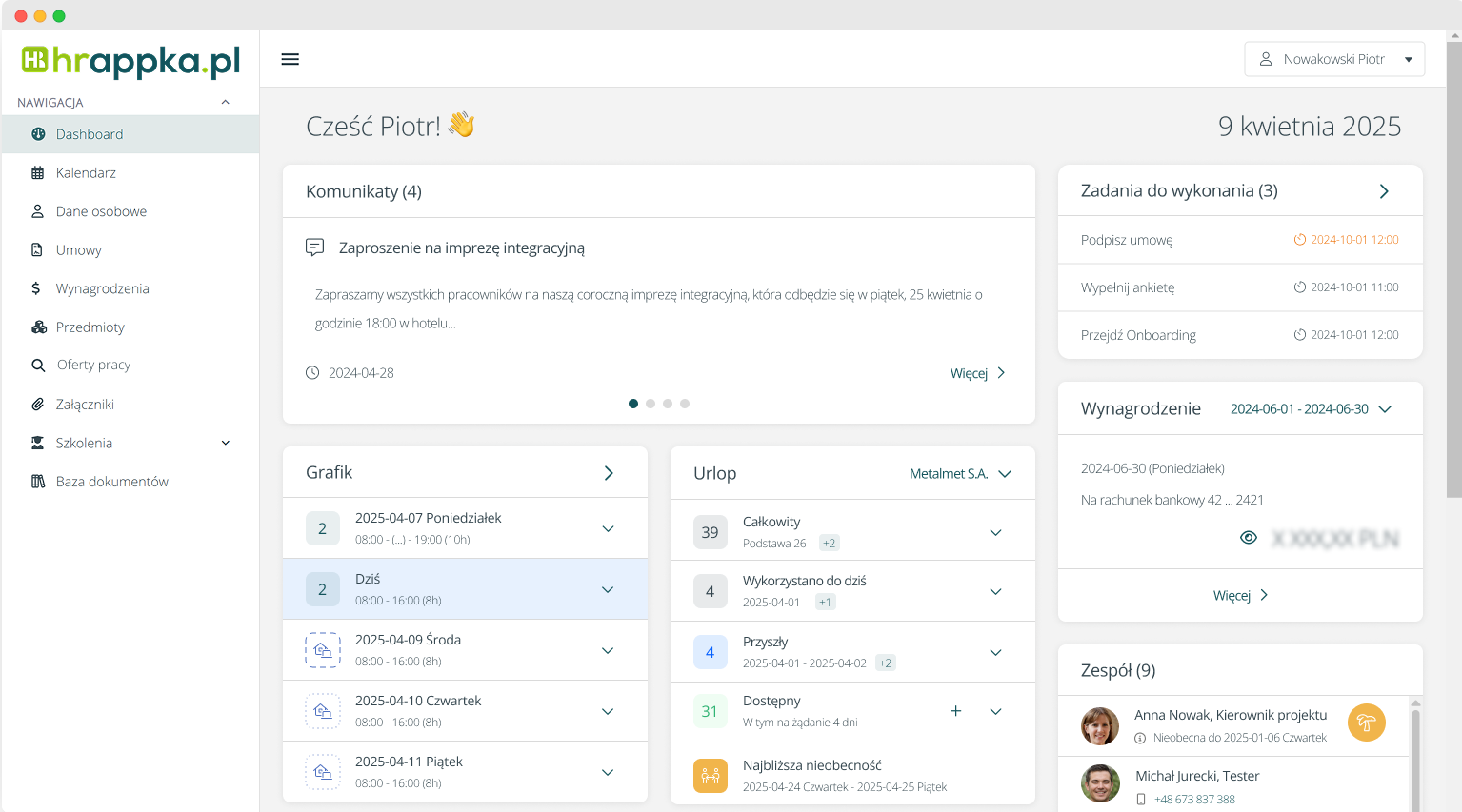Select the second carousel dot under Komunikaty

(x=651, y=404)
